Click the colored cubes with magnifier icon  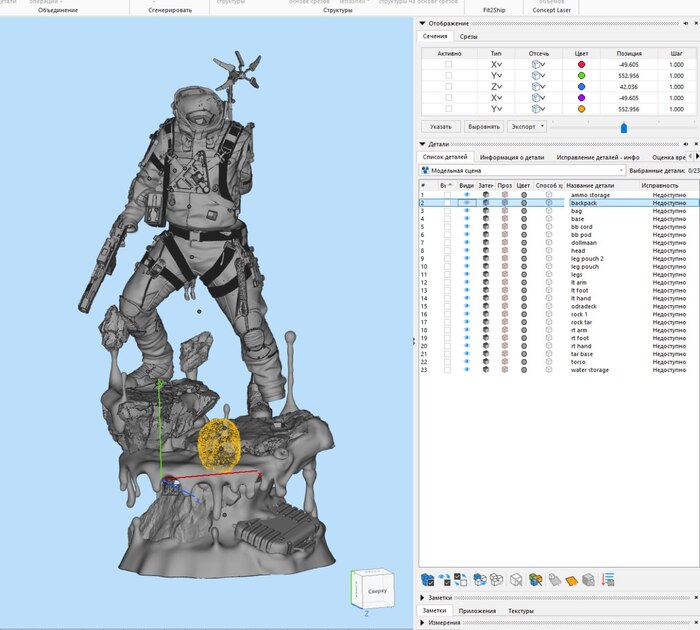coord(535,580)
